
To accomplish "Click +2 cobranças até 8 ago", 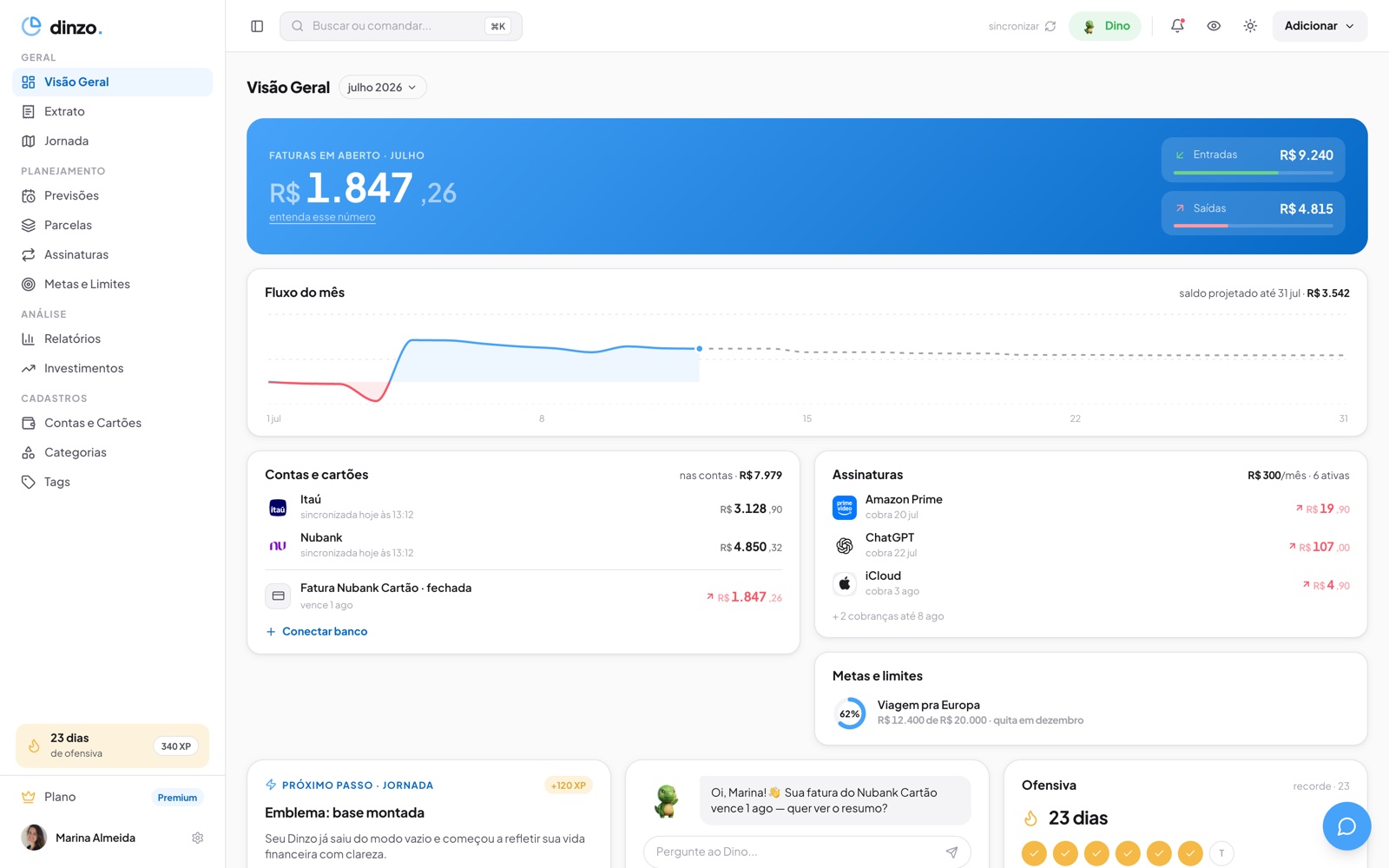I will pos(888,616).
